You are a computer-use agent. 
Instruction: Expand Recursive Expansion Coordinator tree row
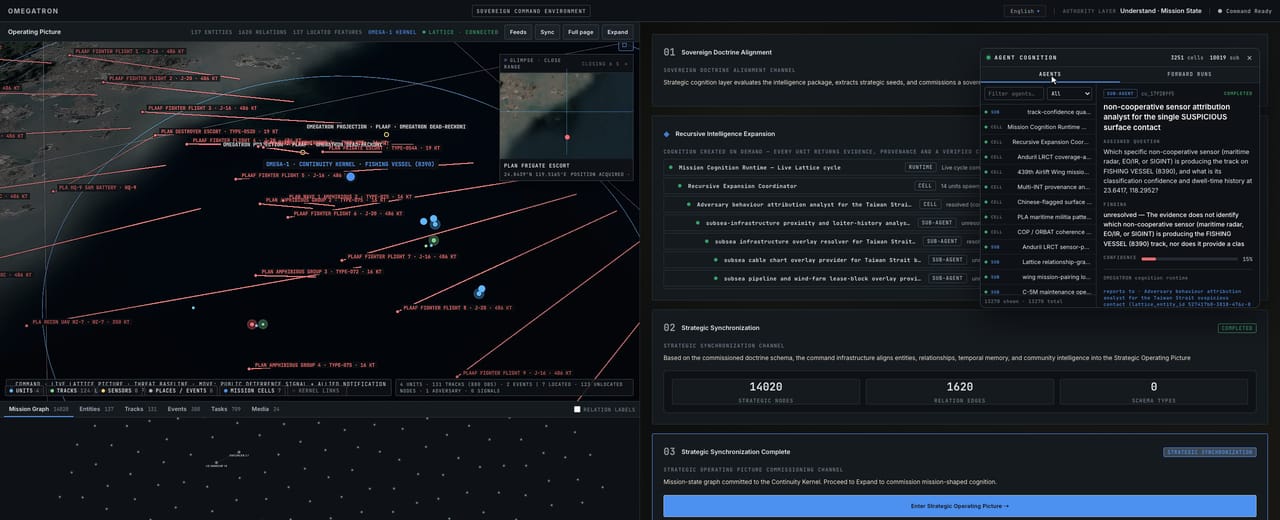tap(820, 185)
